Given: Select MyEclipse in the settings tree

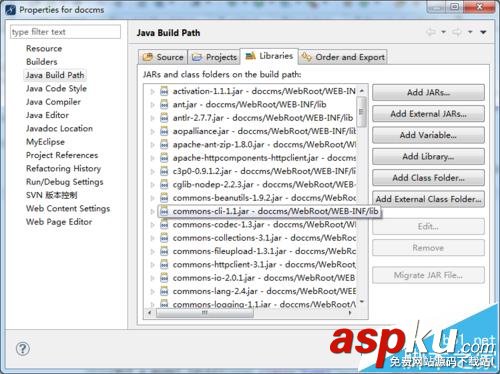Looking at the screenshot, I should (x=45, y=142).
